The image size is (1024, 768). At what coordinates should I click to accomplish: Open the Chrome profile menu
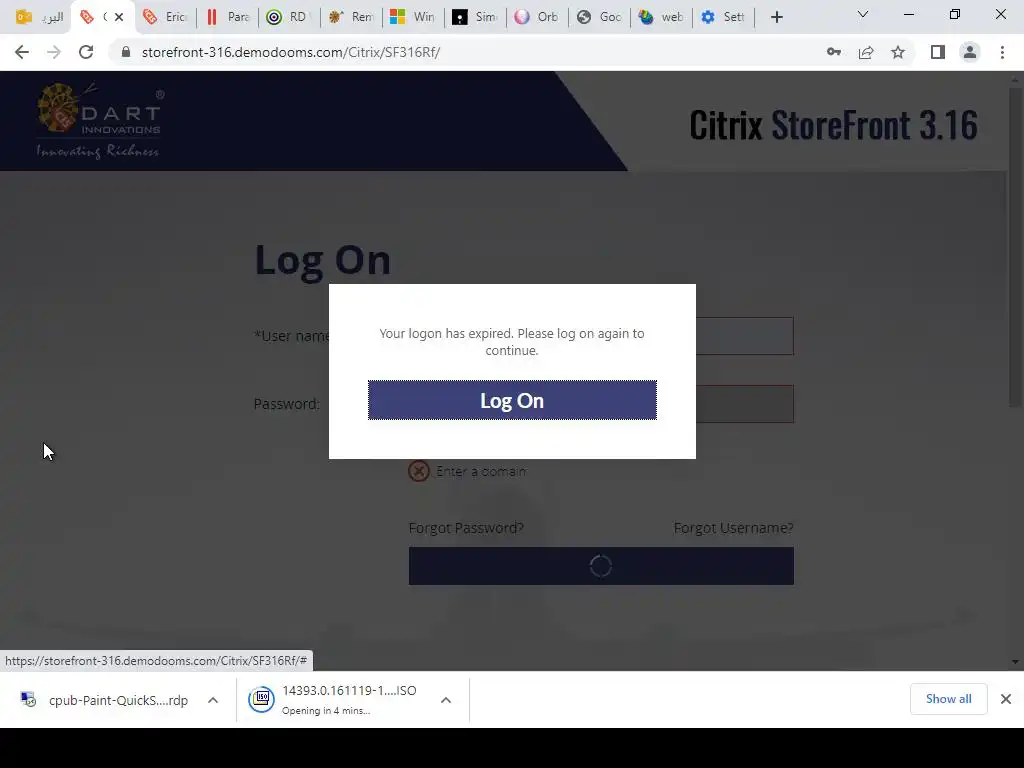[970, 52]
